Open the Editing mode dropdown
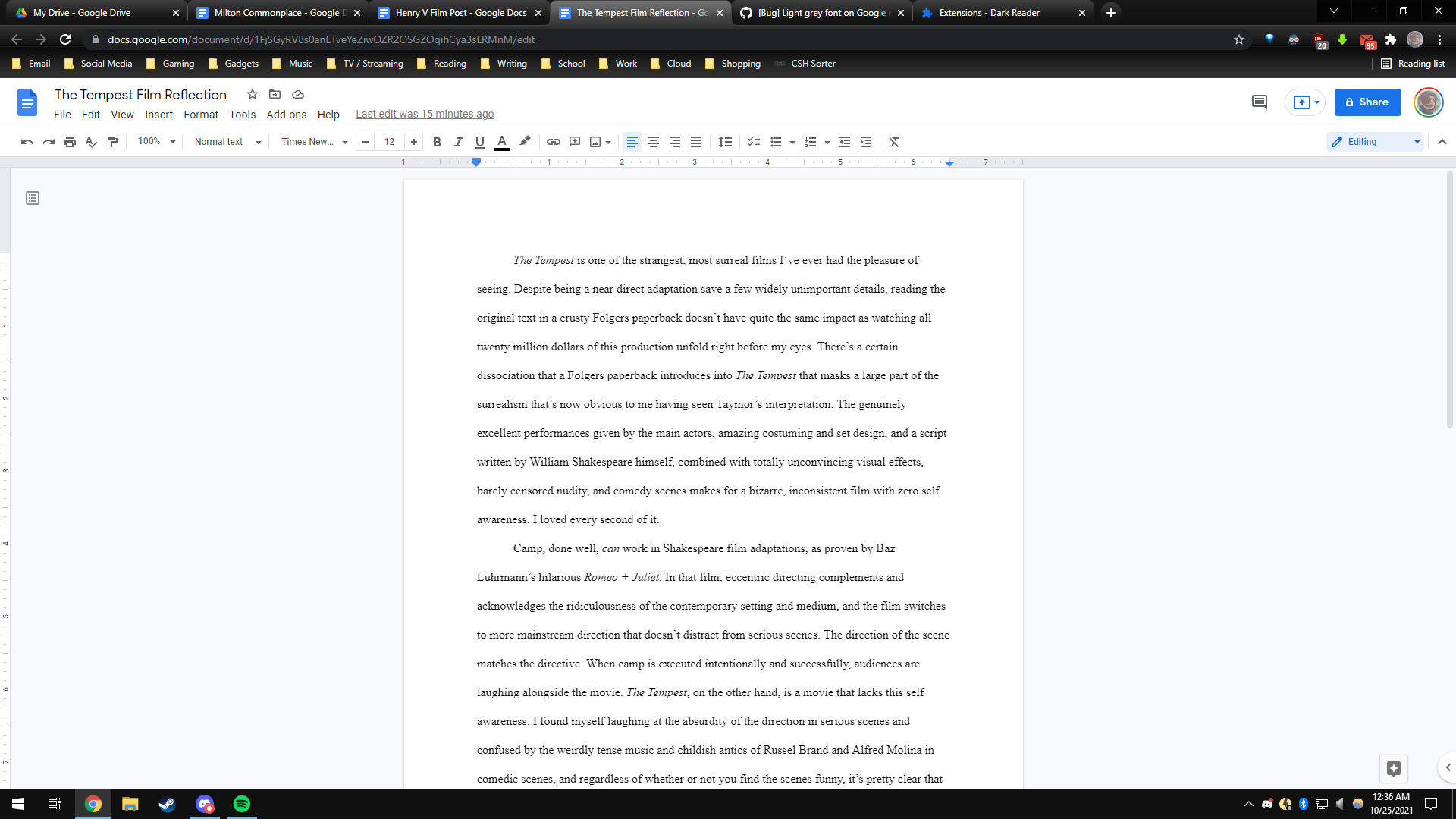This screenshot has height=819, width=1456. pyautogui.click(x=1374, y=142)
